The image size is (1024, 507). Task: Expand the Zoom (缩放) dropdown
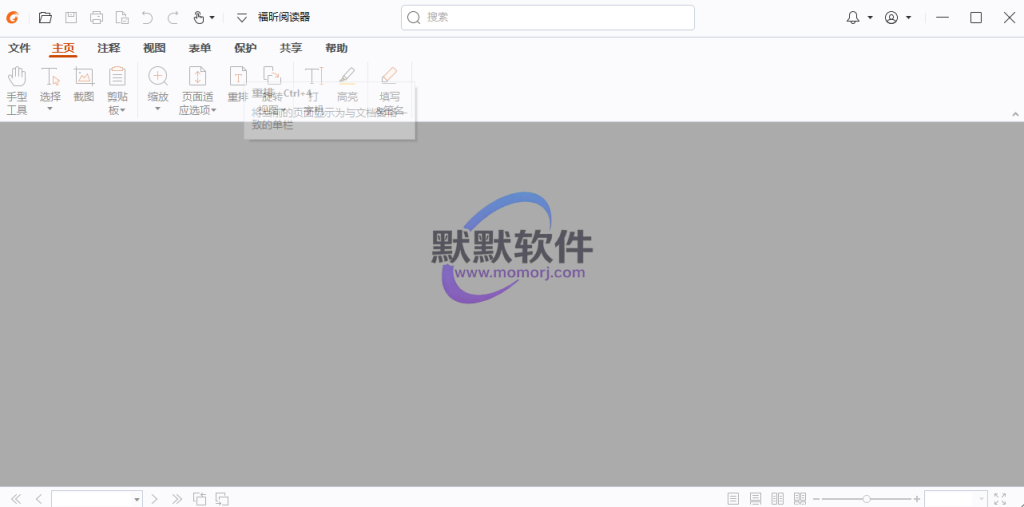pyautogui.click(x=158, y=108)
